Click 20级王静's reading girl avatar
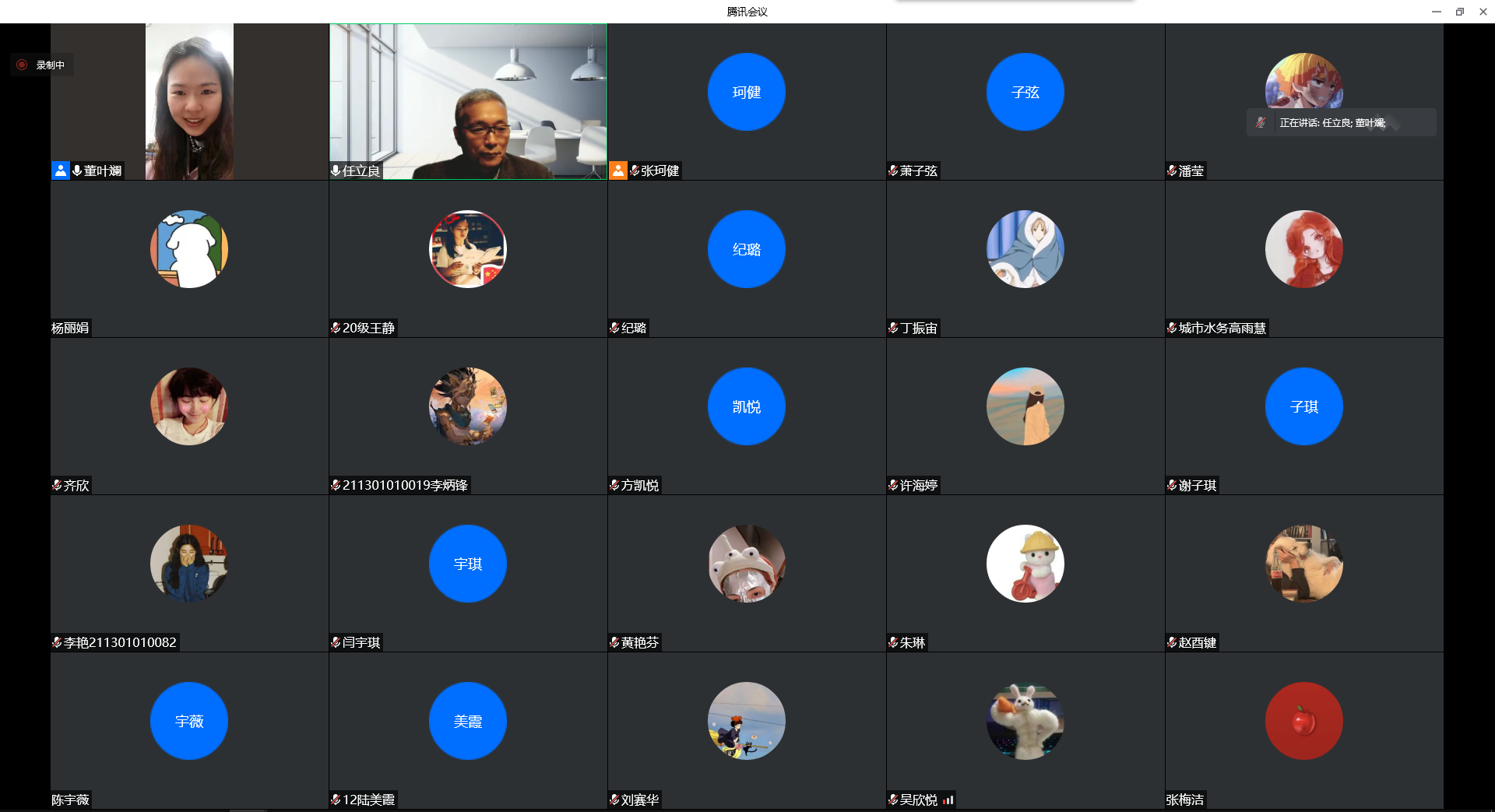Screen dimensions: 1495x812 click(x=468, y=249)
